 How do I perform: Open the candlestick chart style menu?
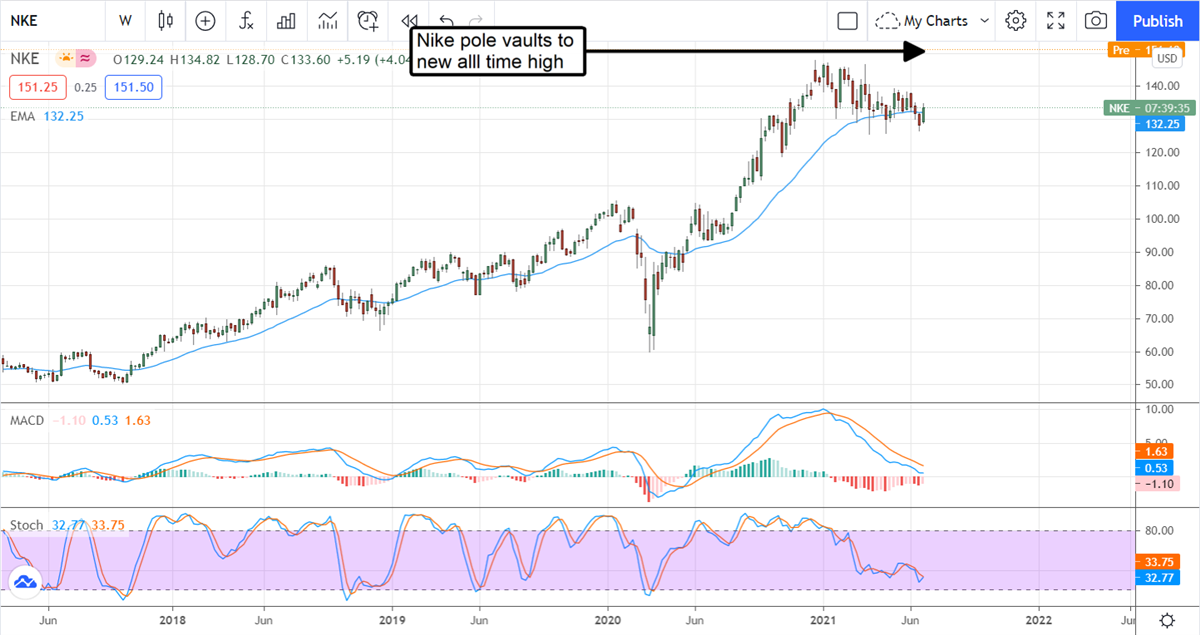click(x=166, y=20)
